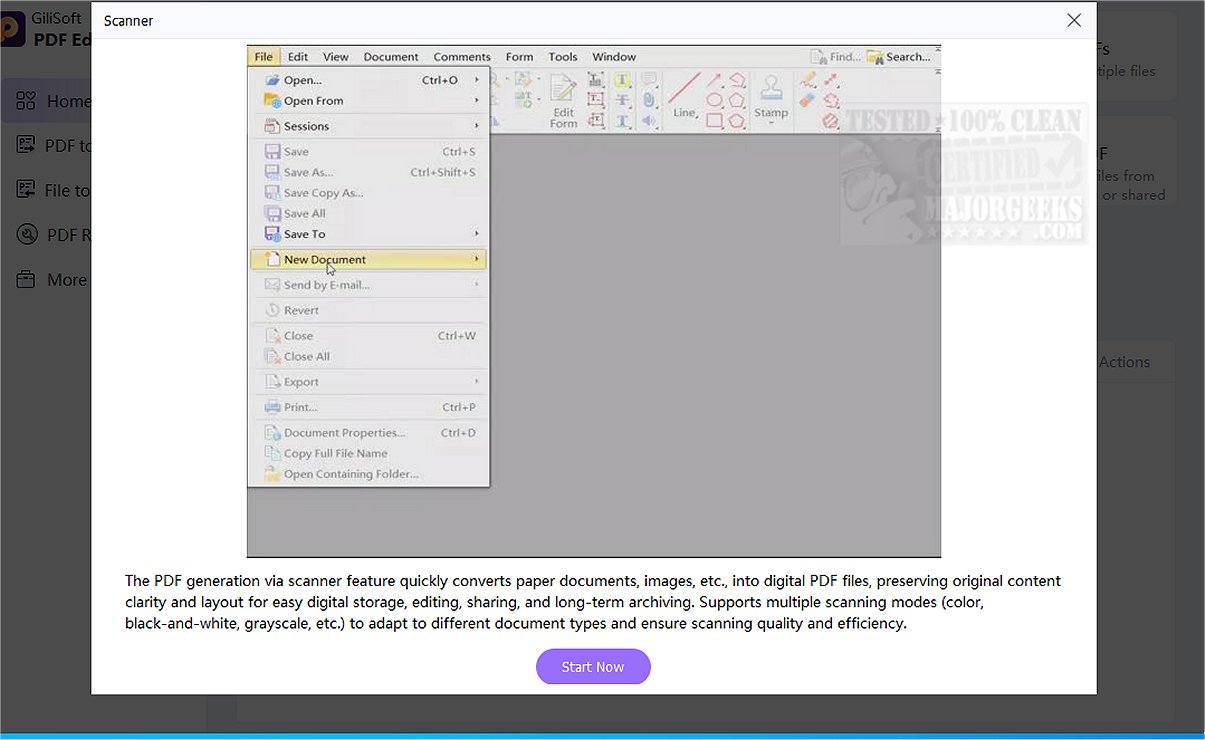This screenshot has height=740, width=1205.
Task: Expand the Sessions submenu
Action: click(368, 126)
